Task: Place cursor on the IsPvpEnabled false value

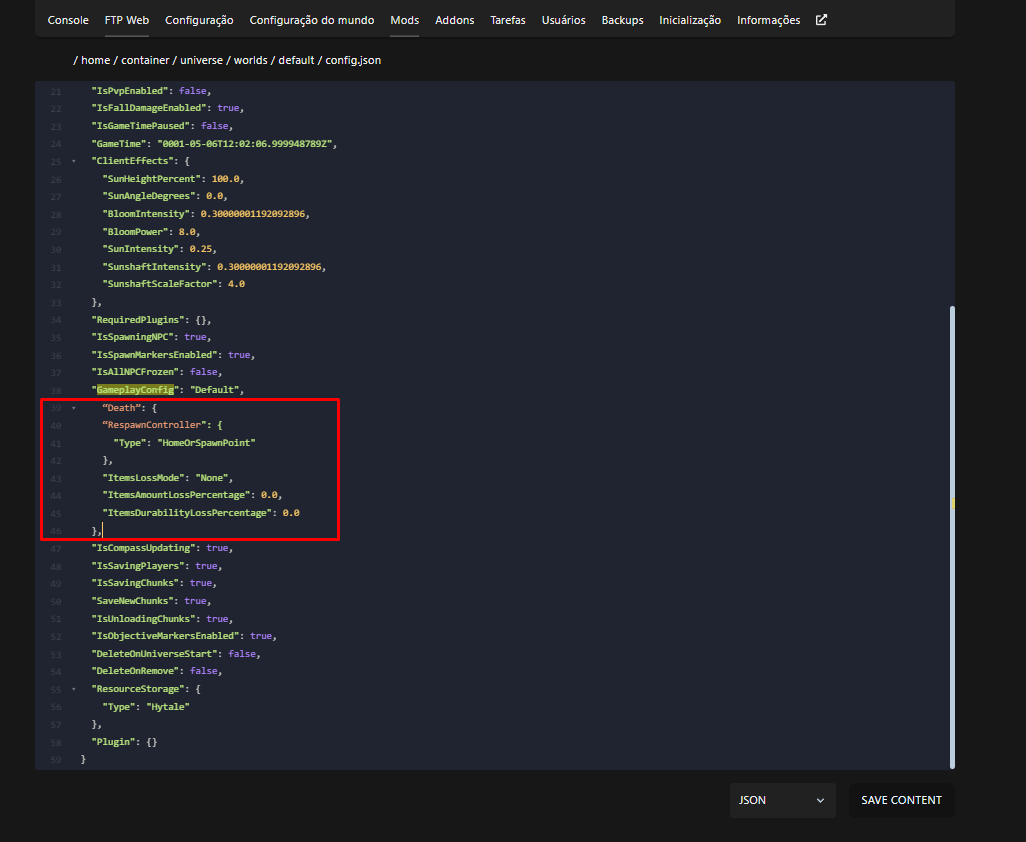Action: pos(194,91)
